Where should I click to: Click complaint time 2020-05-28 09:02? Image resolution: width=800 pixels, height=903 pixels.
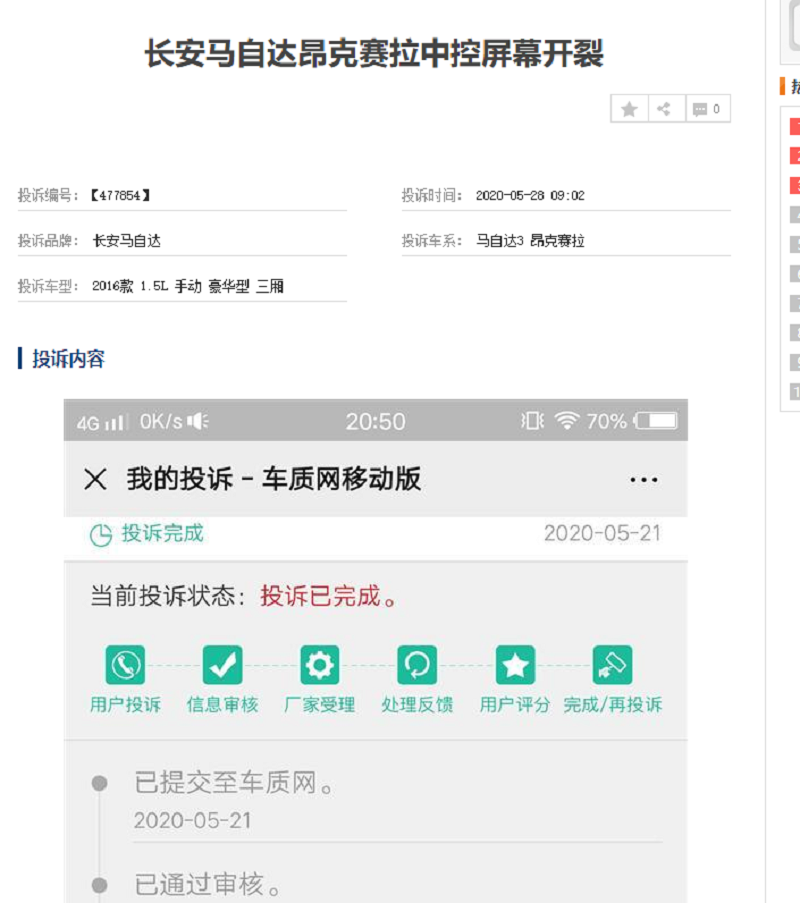(x=530, y=196)
